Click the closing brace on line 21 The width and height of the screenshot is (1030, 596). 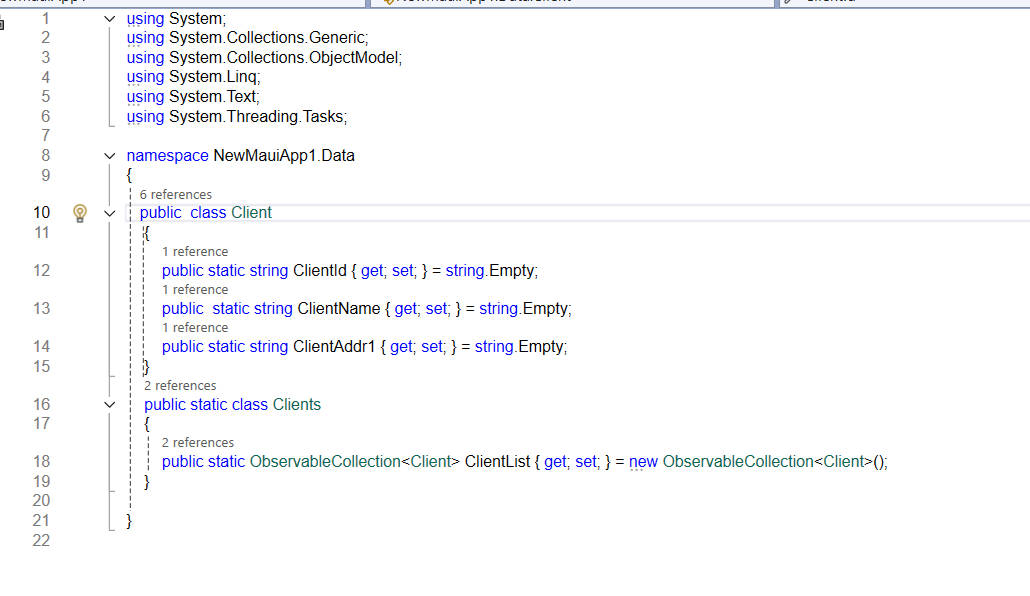point(129,521)
